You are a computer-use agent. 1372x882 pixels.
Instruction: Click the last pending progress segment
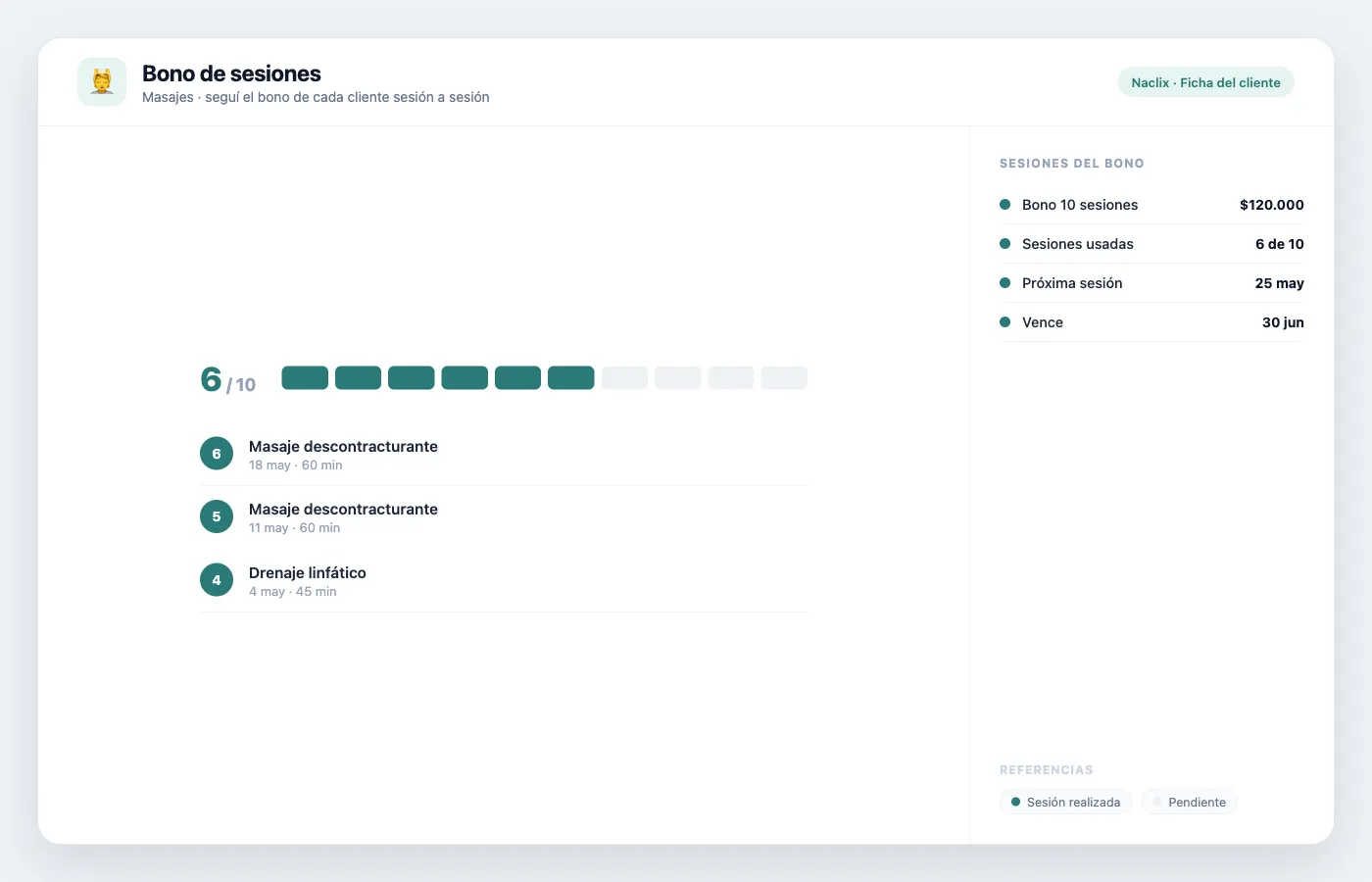click(784, 378)
